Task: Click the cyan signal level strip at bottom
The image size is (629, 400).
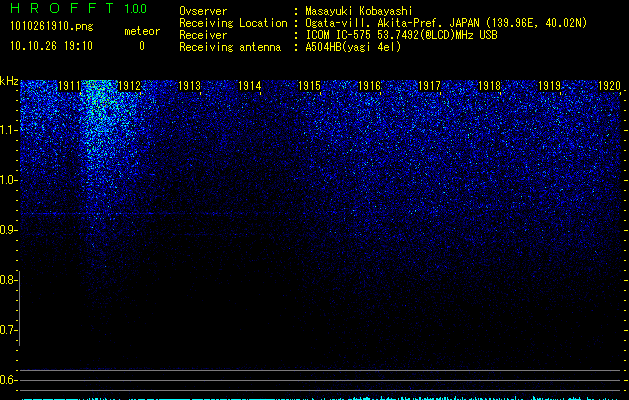Action: (321, 398)
